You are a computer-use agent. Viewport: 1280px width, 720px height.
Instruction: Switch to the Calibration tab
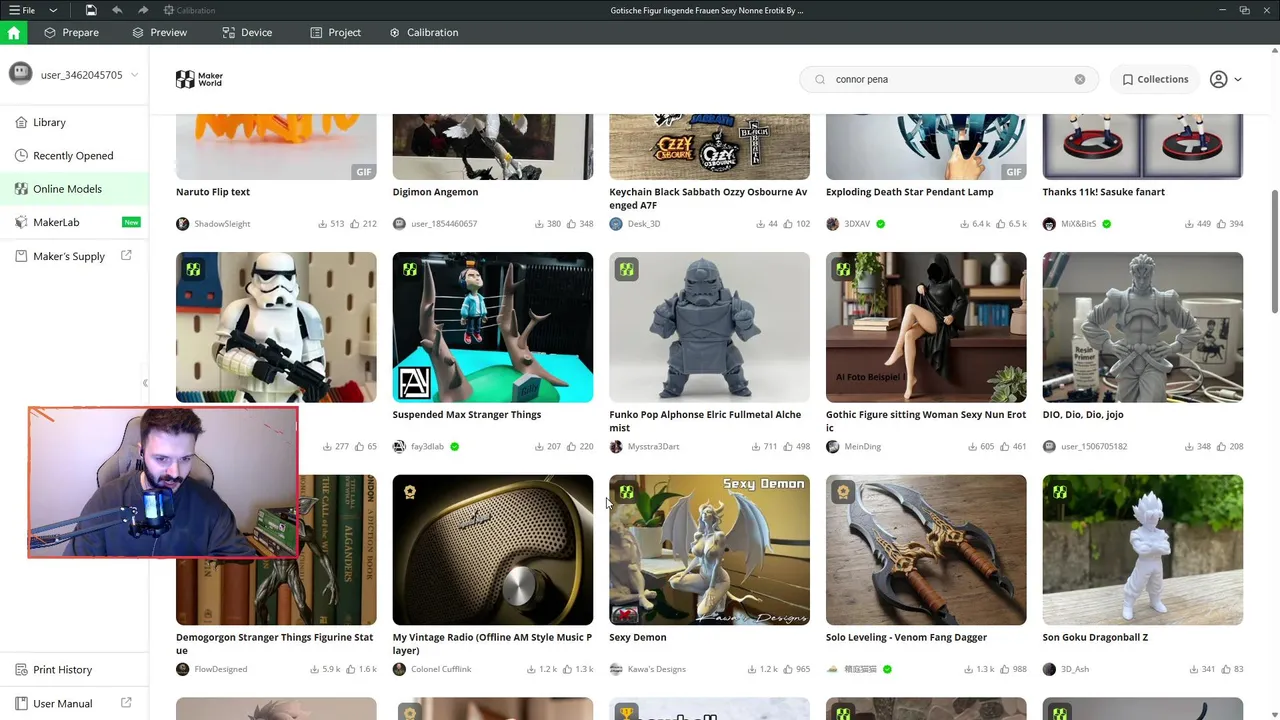424,33
